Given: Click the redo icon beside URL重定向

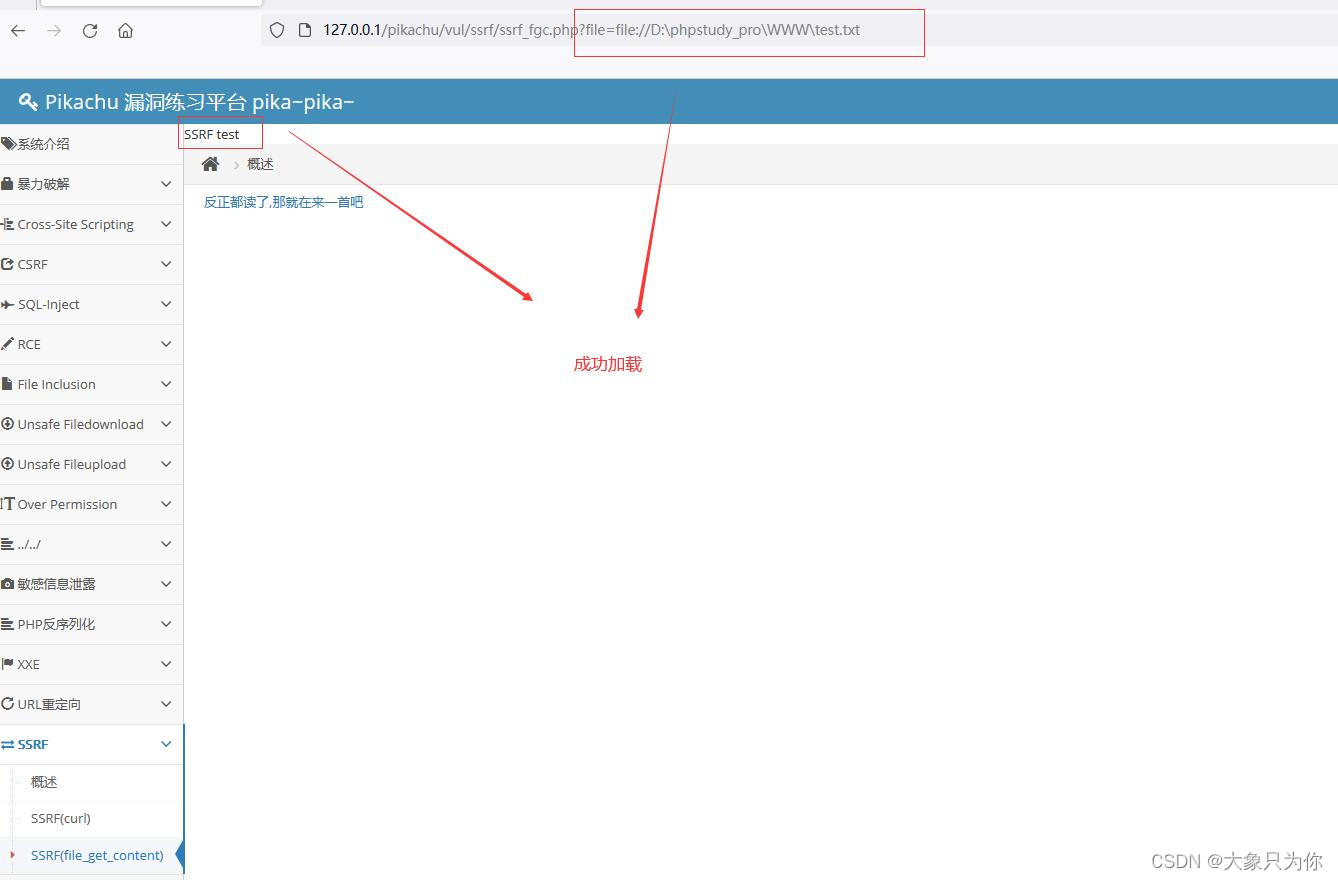Looking at the screenshot, I should click(8, 704).
